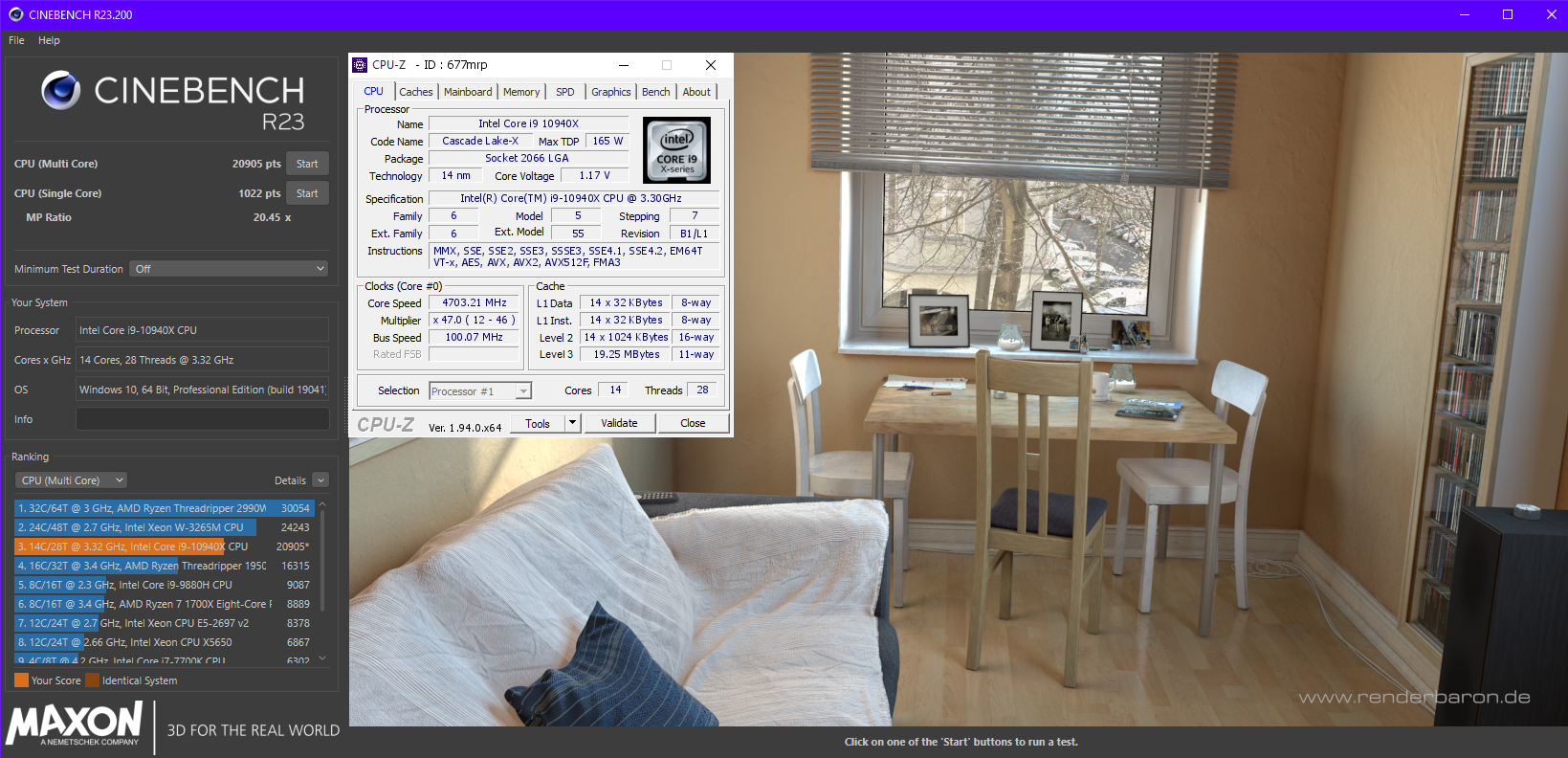Click the CPU-Z title bar icon
Viewport: 1568px width, 758px height.
360,65
